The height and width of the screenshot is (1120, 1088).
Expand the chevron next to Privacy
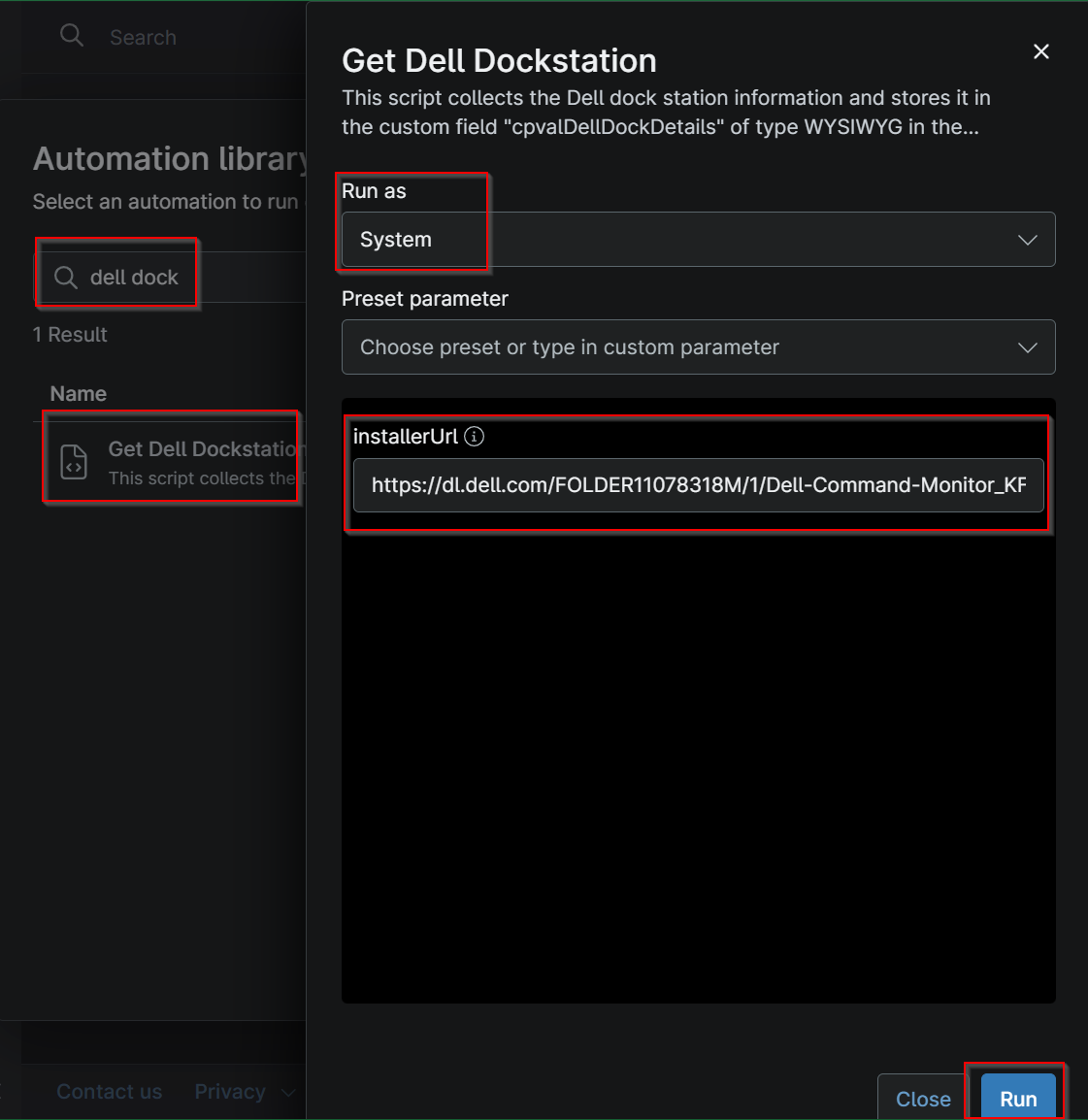click(x=288, y=1092)
